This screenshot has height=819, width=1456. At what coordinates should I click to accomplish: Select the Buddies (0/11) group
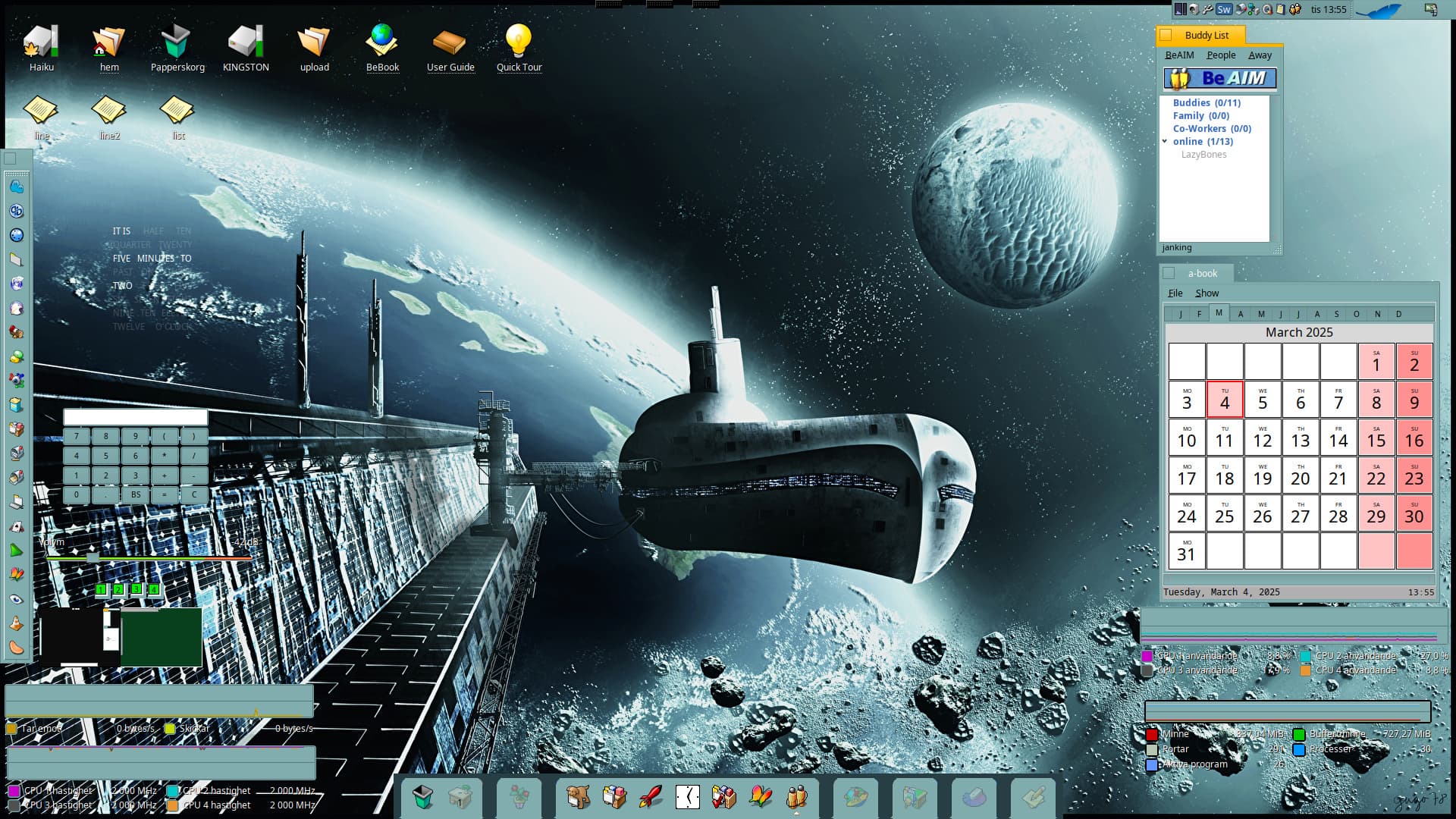pyautogui.click(x=1207, y=102)
